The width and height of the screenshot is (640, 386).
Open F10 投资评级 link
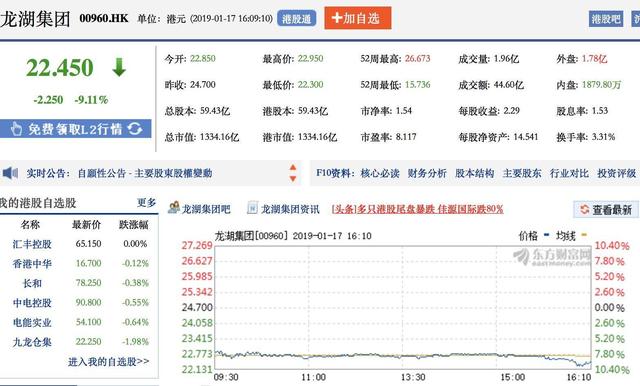point(617,173)
